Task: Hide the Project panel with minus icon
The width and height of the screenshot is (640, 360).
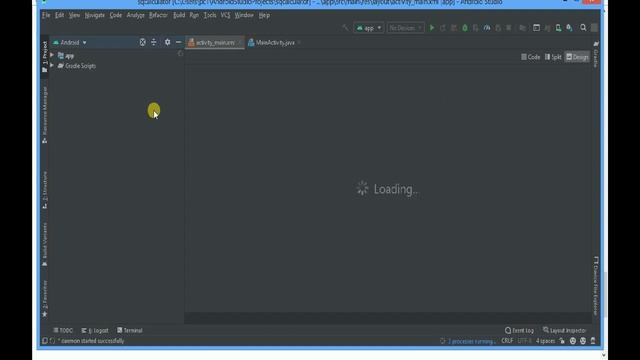Action: click(x=178, y=42)
